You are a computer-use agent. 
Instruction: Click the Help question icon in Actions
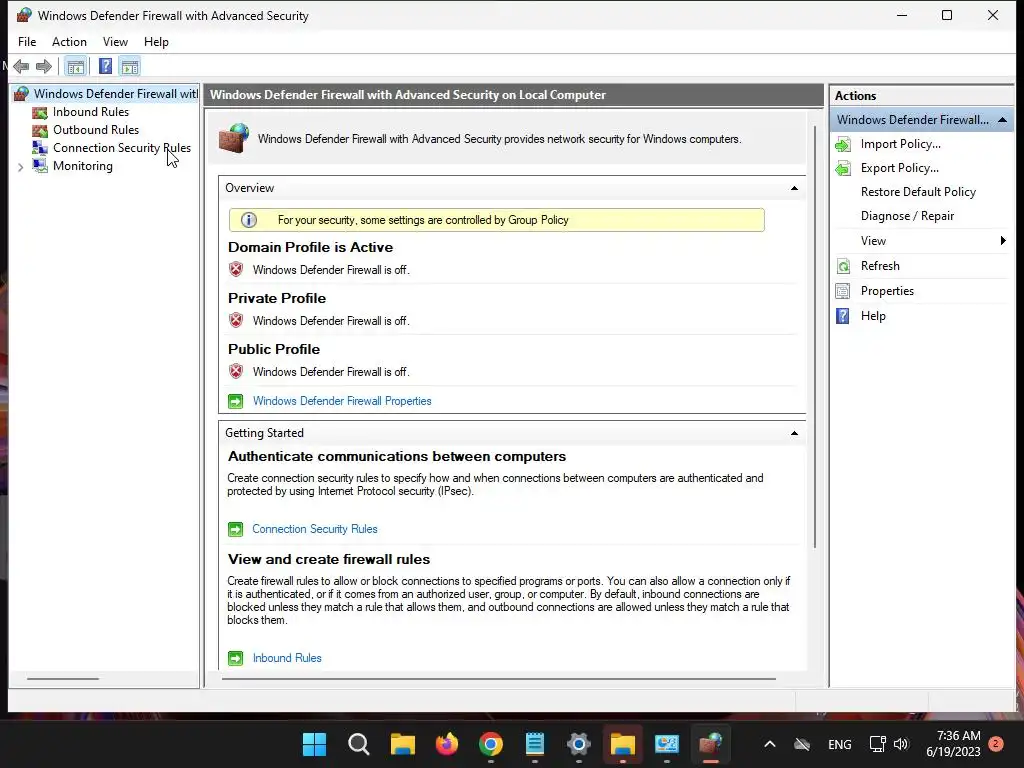(843, 316)
